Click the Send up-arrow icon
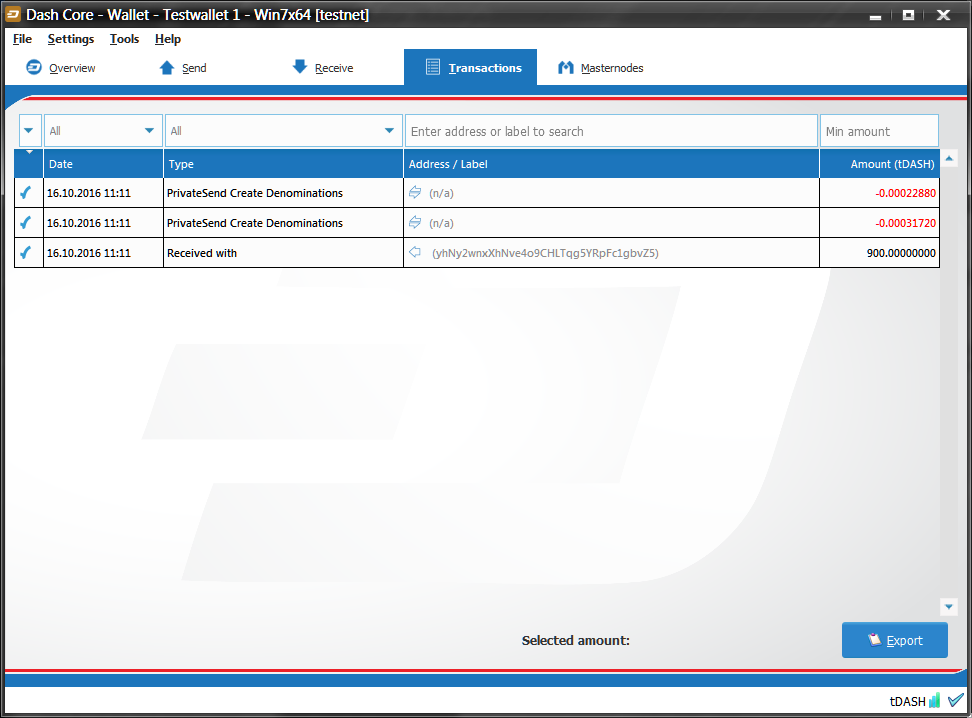 point(167,67)
